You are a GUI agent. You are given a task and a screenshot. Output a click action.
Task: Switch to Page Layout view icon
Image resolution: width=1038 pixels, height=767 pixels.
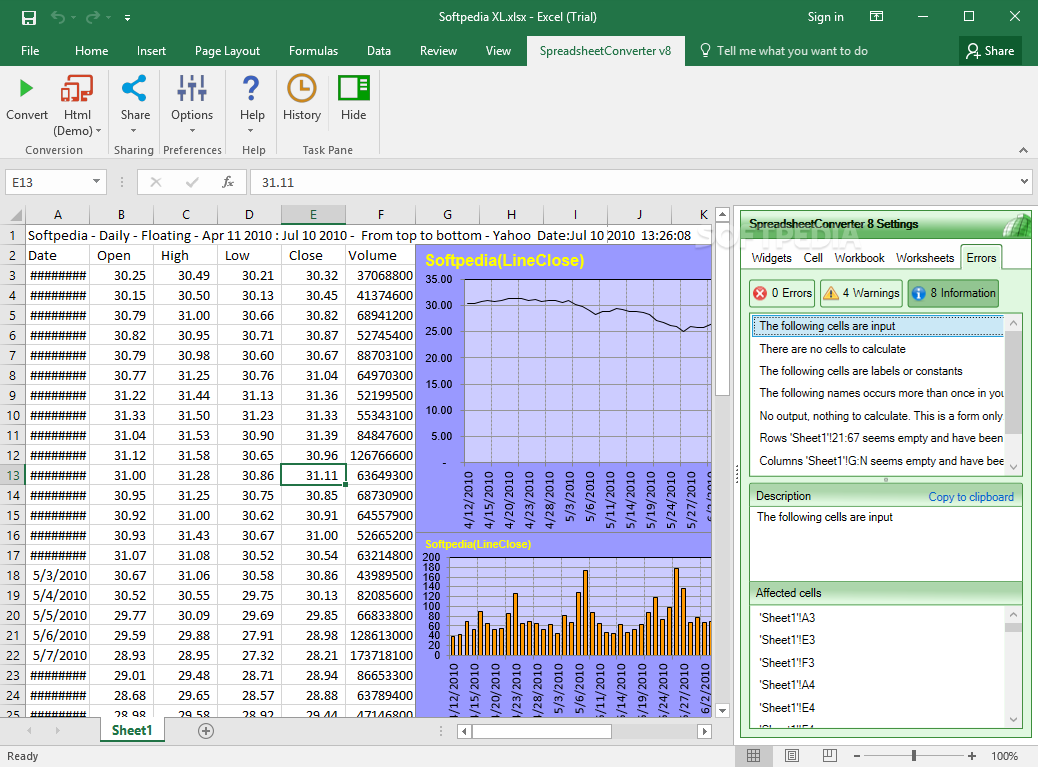pyautogui.click(x=792, y=756)
